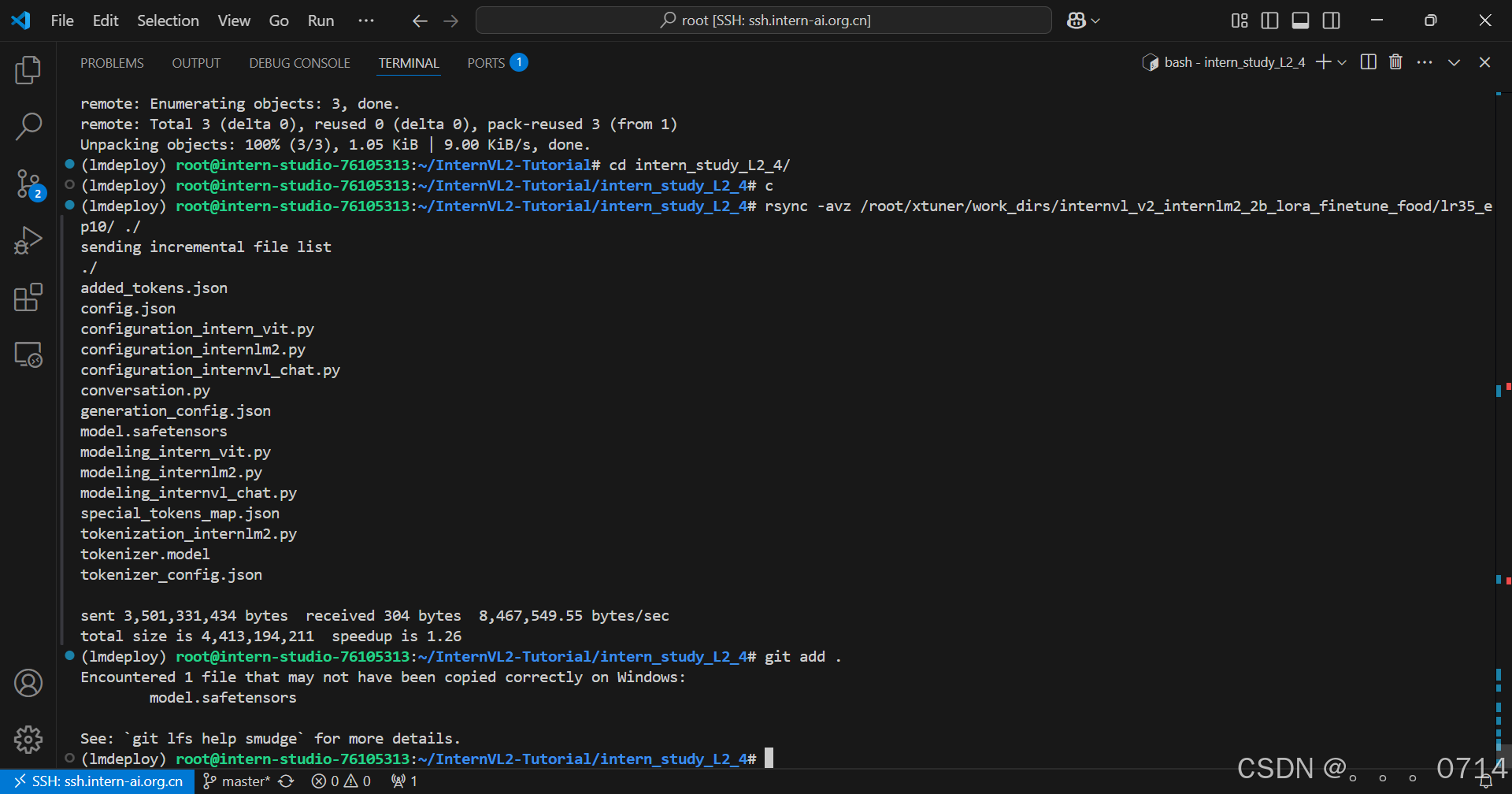Image resolution: width=1512 pixels, height=794 pixels.
Task: Click the VS Code logo icon
Action: 21,20
